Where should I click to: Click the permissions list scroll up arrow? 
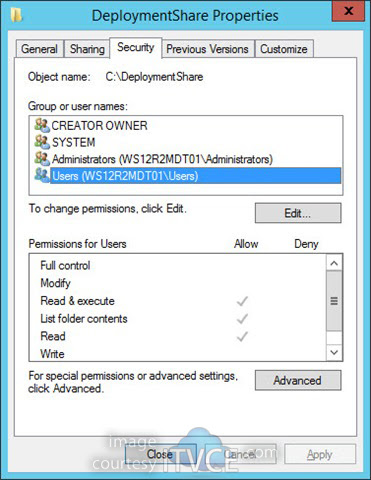[x=334, y=263]
